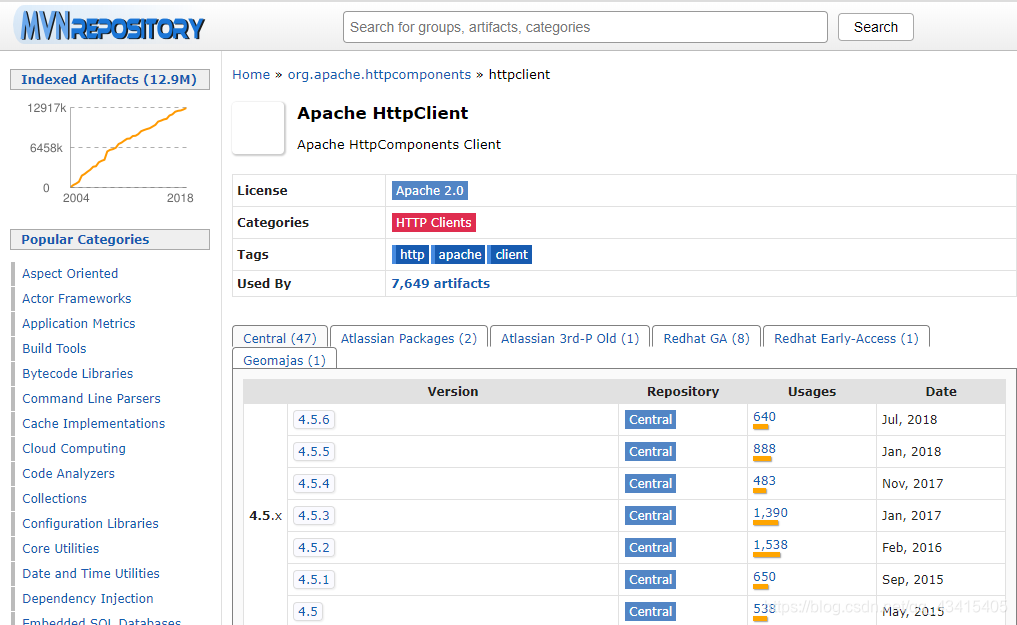Click the Central badge for version 4.5.6

point(651,419)
